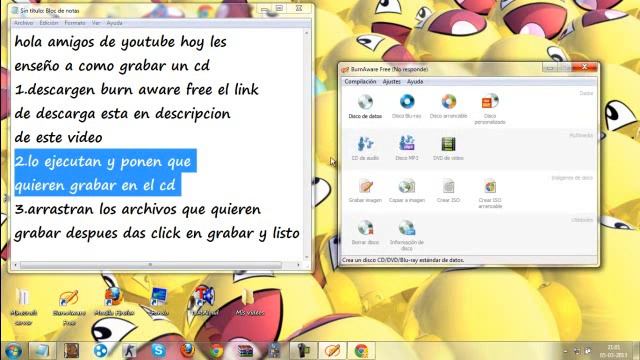Screen dimensions: 640x360
Task: Open the Disco personalizado option
Action: (x=490, y=109)
